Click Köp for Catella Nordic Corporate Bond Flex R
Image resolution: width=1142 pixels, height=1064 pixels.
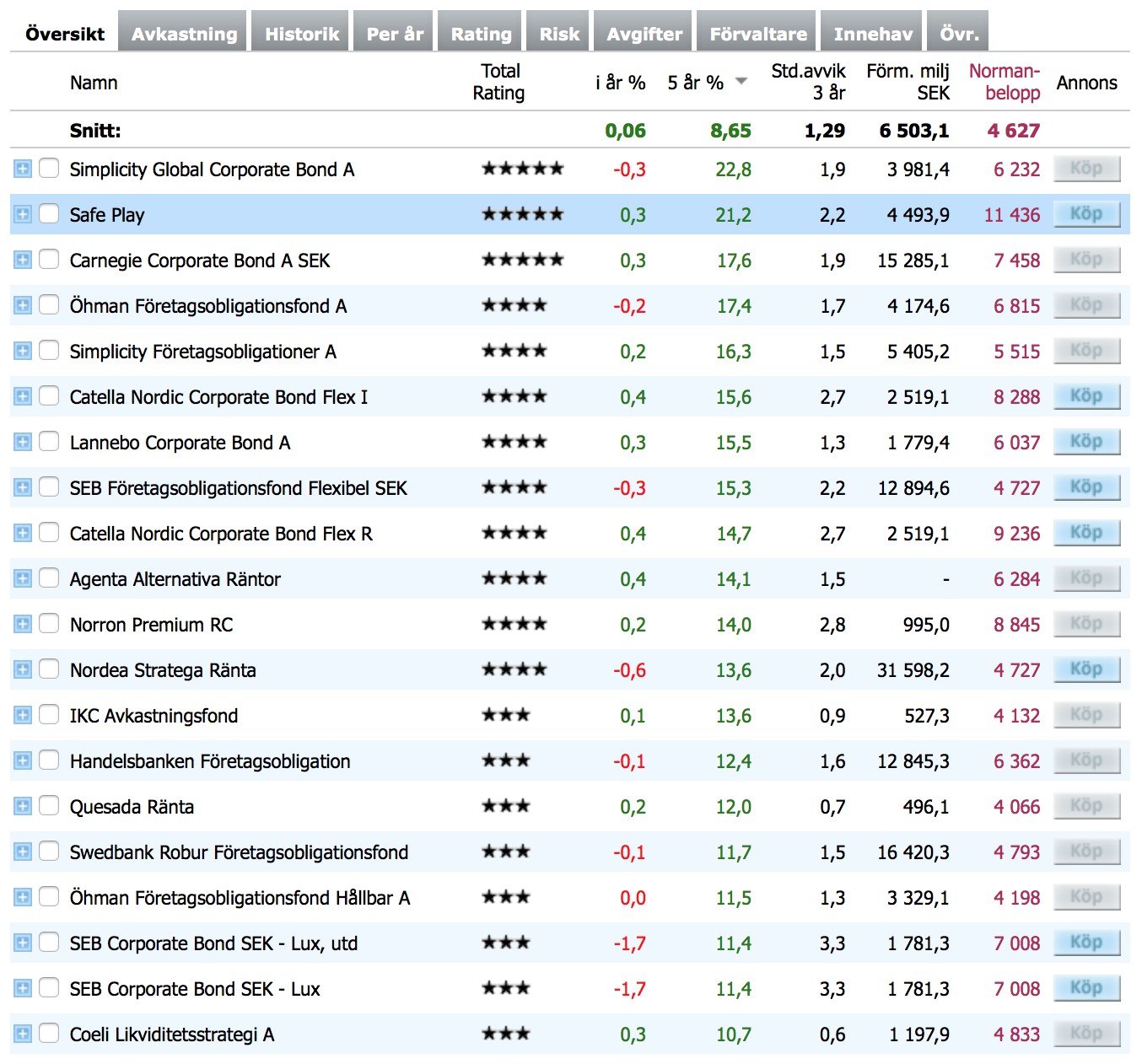pos(1086,533)
